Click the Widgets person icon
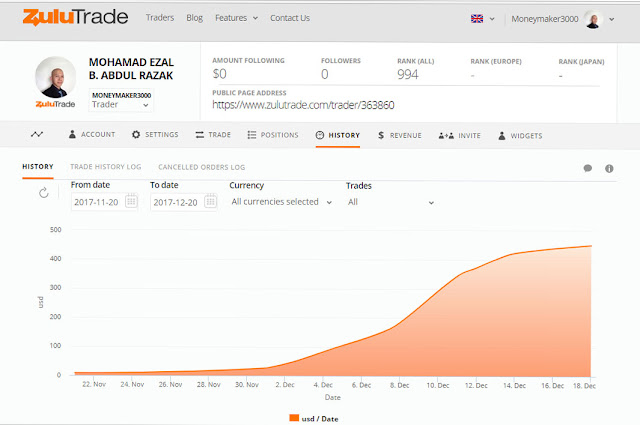Screen dimensions: 640x425 [x=502, y=136]
